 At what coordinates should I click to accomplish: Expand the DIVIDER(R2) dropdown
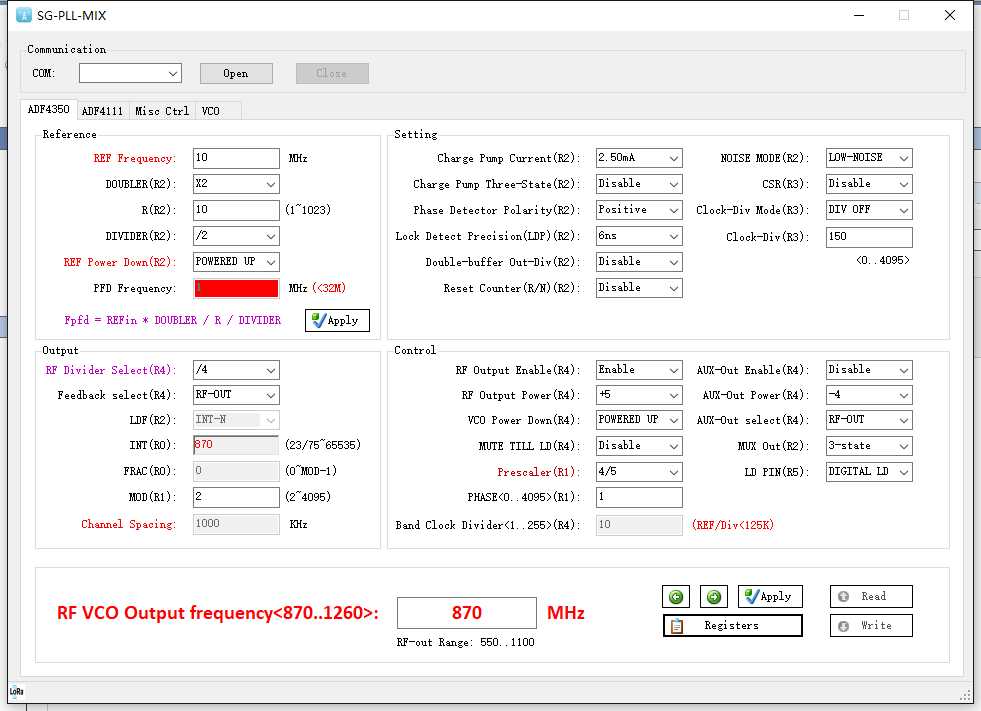tap(236, 236)
